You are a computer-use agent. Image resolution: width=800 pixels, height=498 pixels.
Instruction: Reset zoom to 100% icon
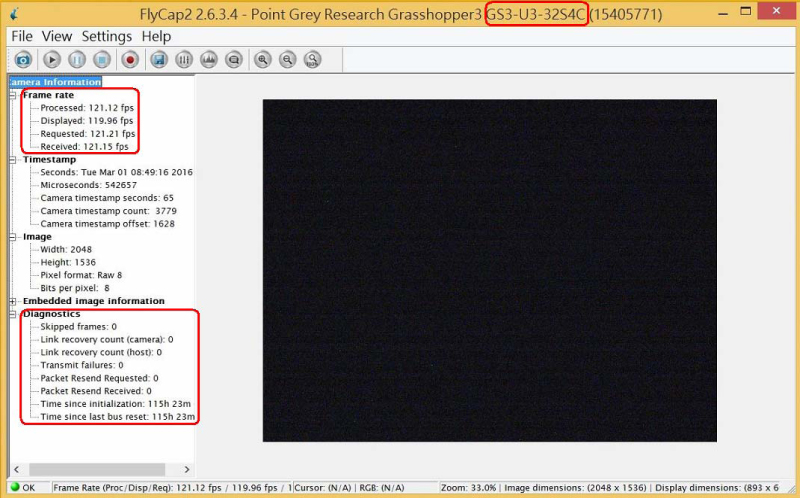tap(313, 60)
